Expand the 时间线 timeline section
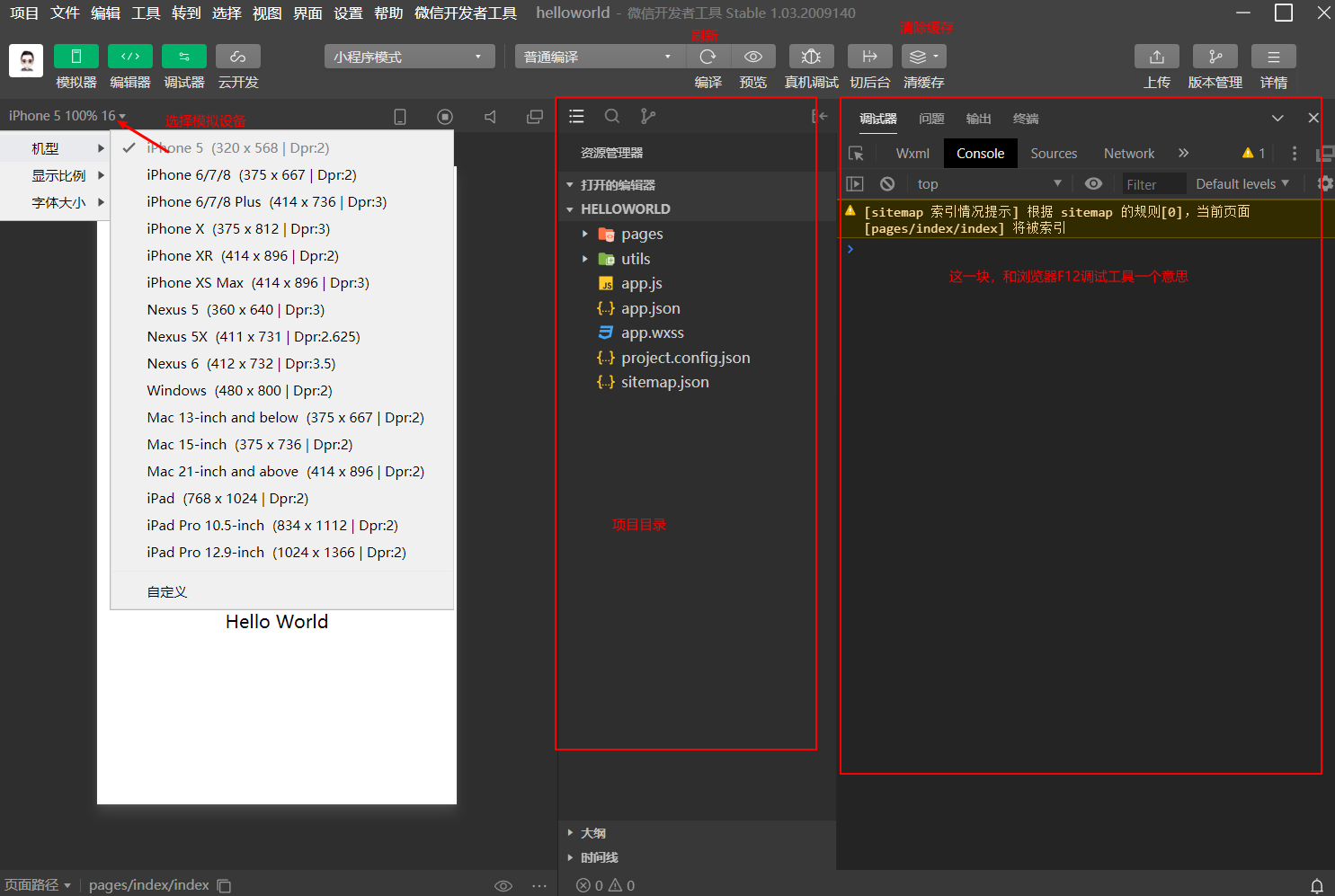 697,857
